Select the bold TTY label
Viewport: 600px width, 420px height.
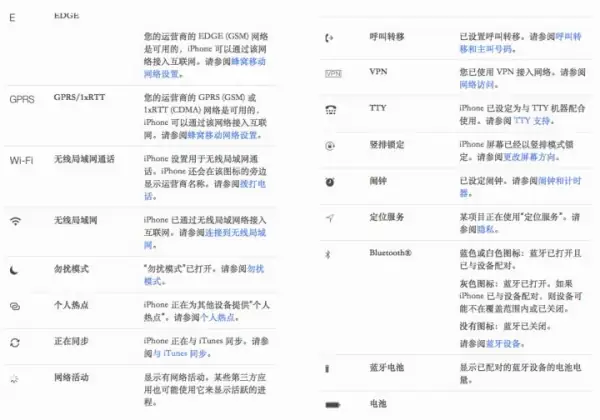click(378, 108)
